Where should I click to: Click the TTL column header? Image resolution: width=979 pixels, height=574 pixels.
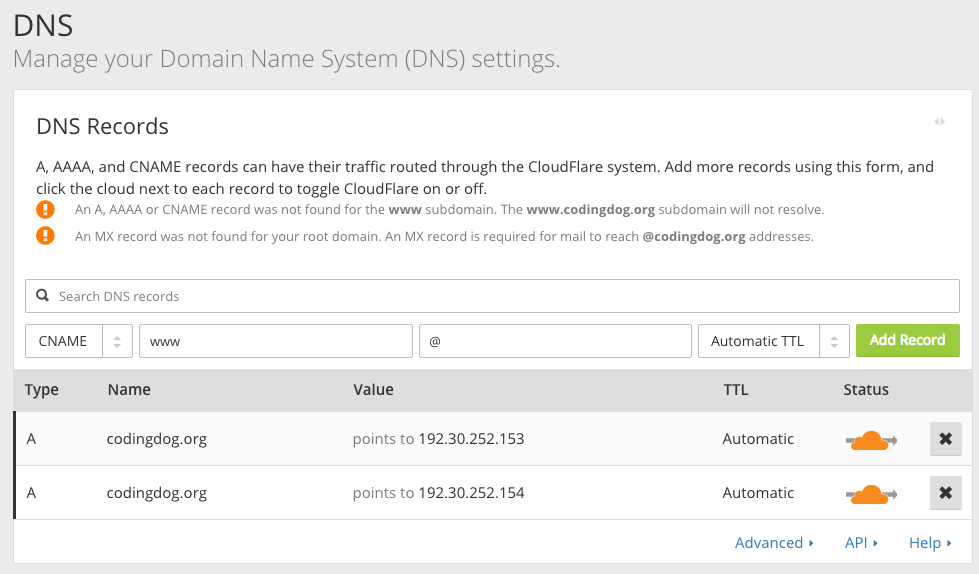click(735, 390)
